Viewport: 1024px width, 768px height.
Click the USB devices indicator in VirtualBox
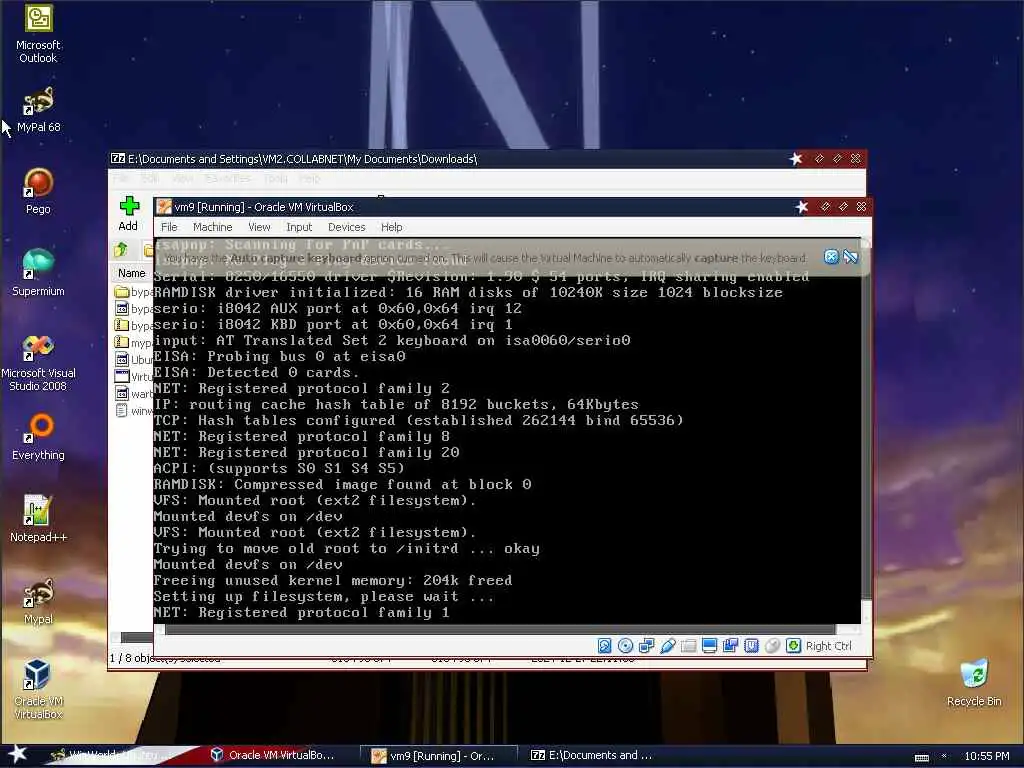click(x=667, y=646)
